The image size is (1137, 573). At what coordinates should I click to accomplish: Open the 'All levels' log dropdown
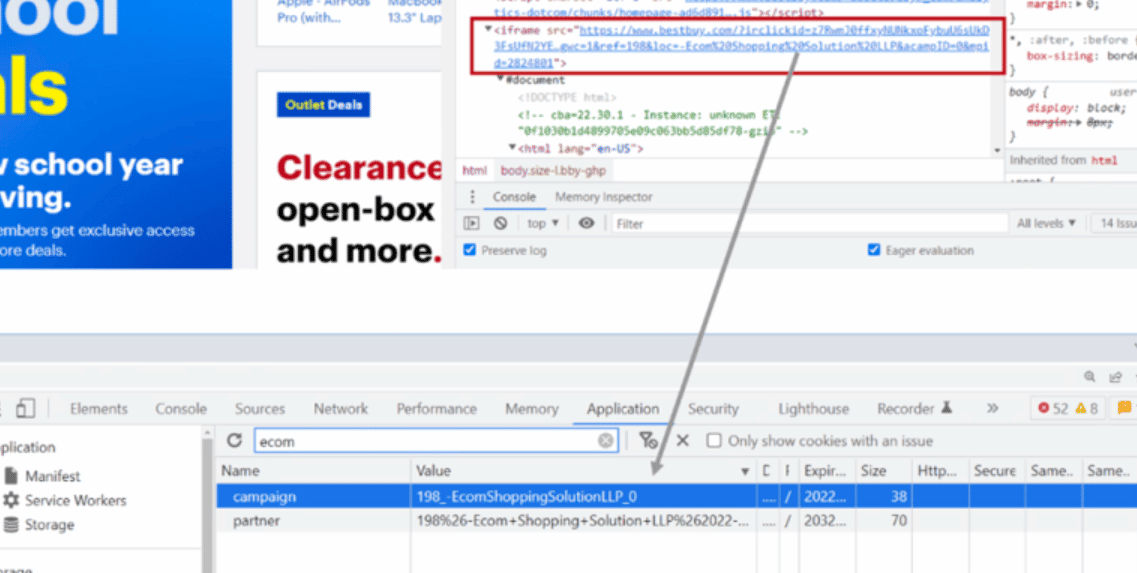pyautogui.click(x=1046, y=224)
